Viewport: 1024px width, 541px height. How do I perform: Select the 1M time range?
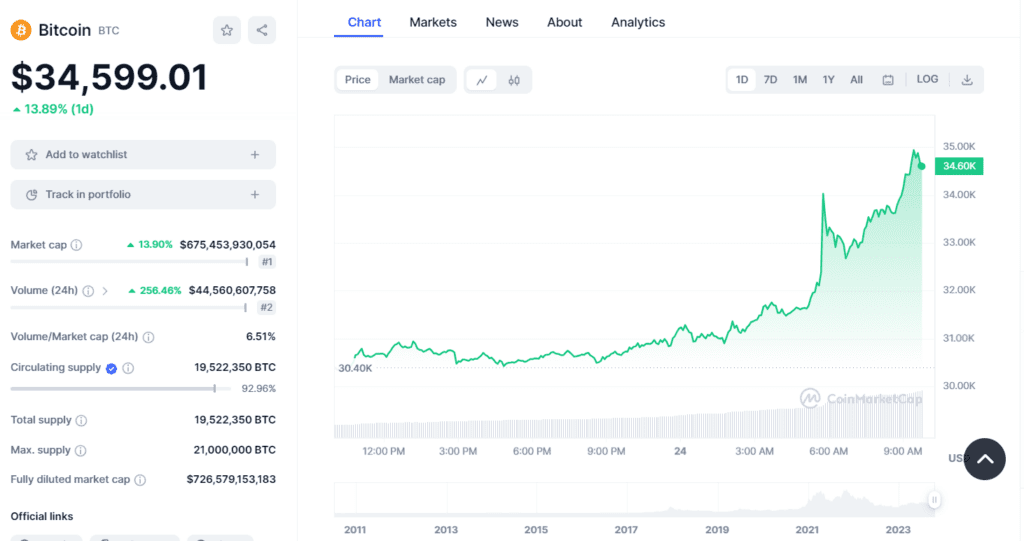800,80
